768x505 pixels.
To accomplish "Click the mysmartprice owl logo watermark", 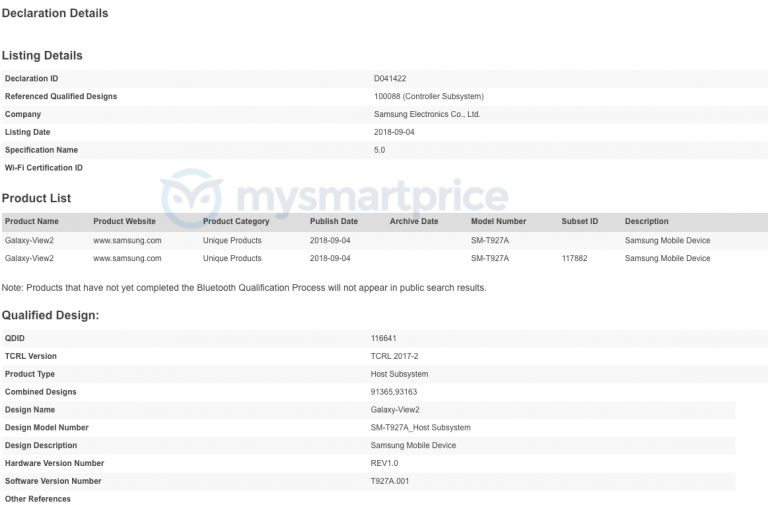I will click(x=192, y=198).
